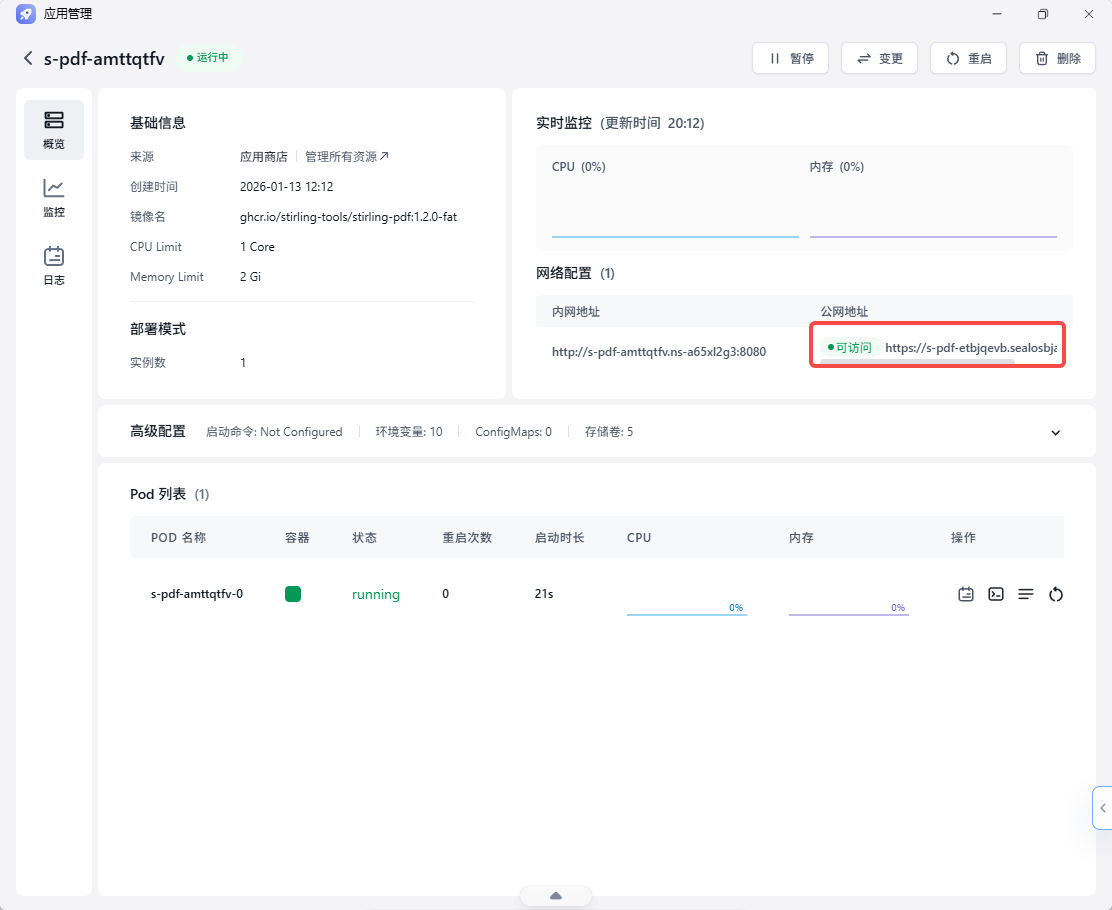Image resolution: width=1112 pixels, height=910 pixels.
Task: Click the 应用商店 source text
Action: [264, 157]
